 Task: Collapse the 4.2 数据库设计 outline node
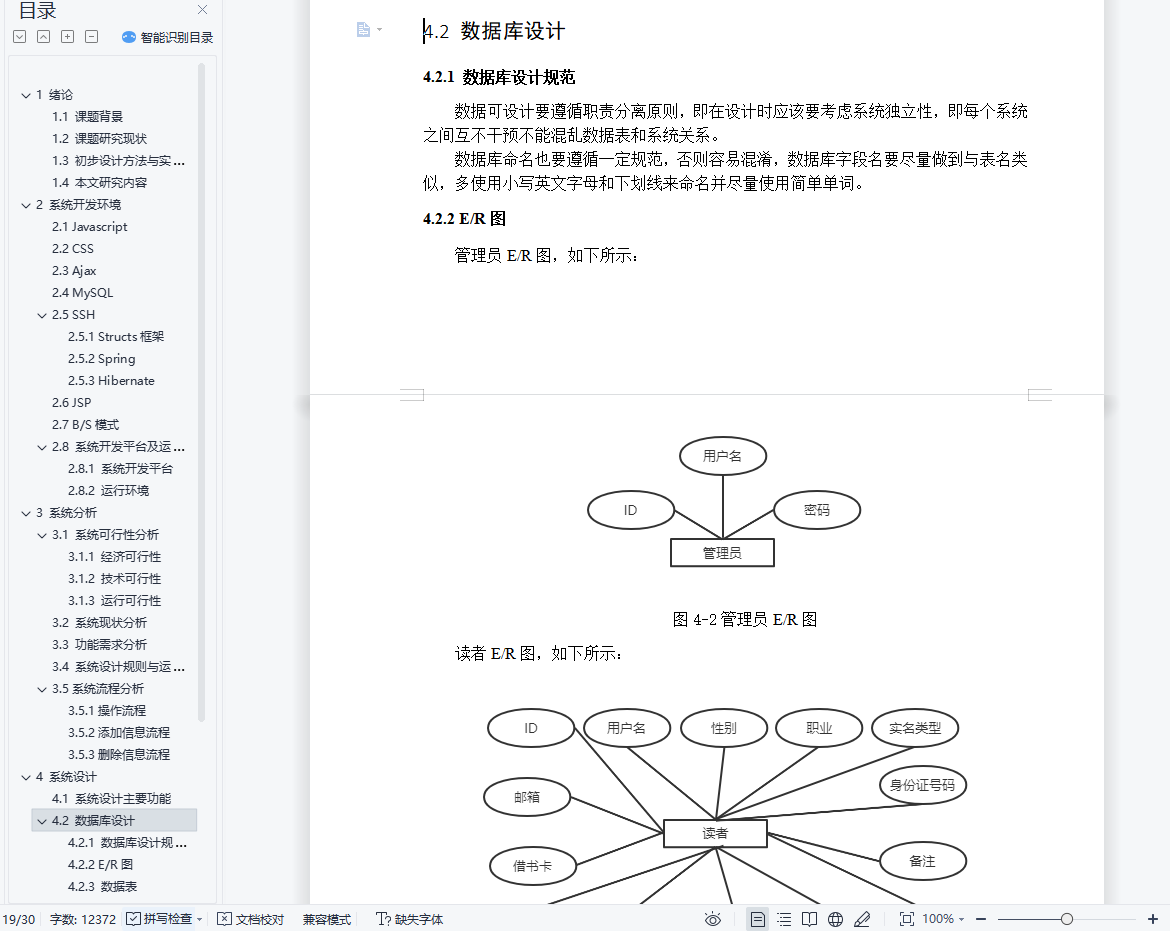[42, 821]
